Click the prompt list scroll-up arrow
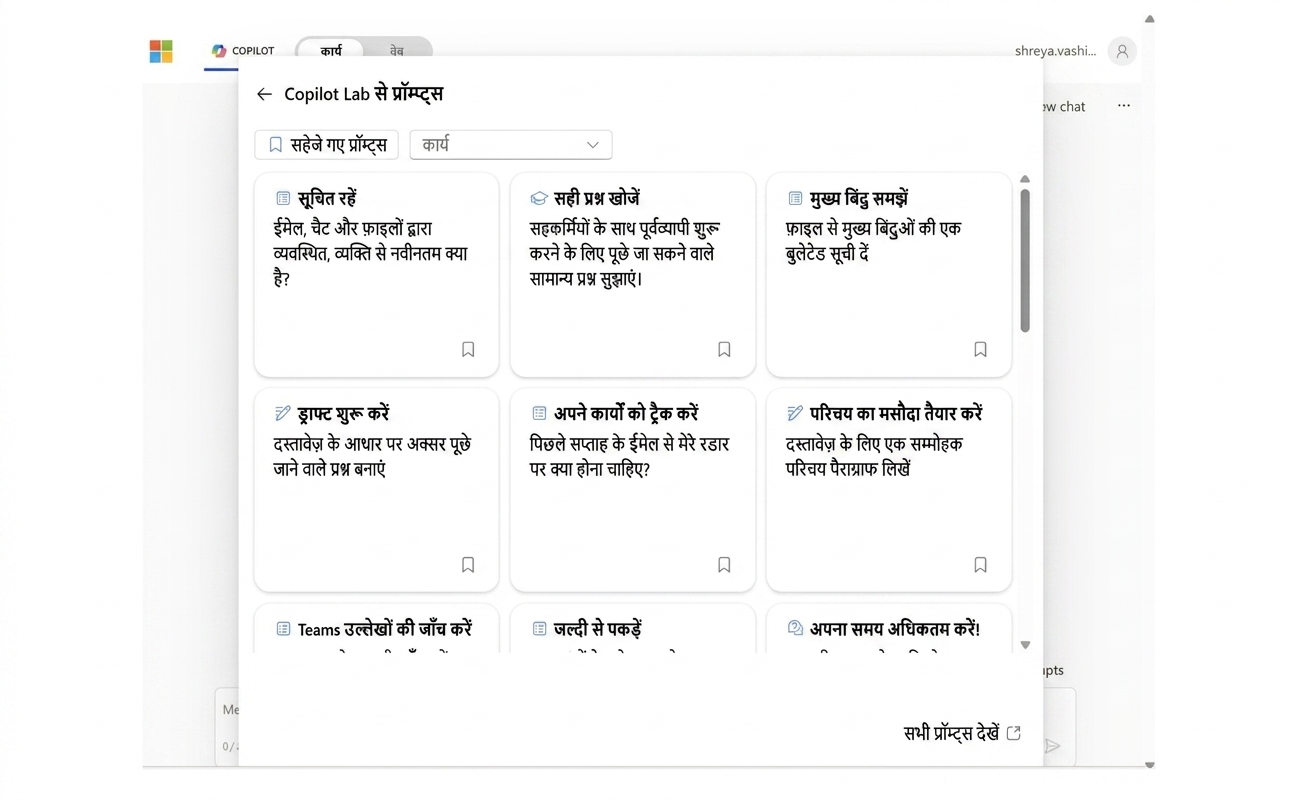Image resolution: width=1304 pixels, height=800 pixels. tap(1025, 179)
